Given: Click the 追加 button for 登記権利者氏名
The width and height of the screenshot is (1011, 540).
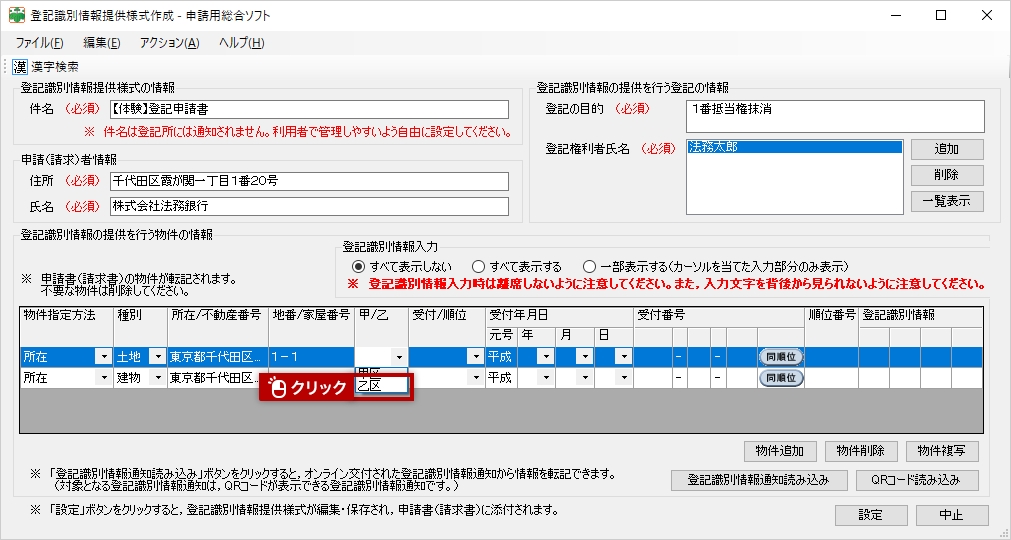Looking at the screenshot, I should click(x=947, y=149).
